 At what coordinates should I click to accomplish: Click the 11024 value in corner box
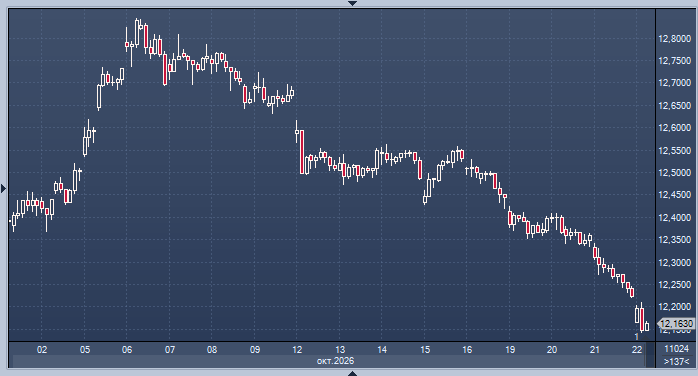point(676,349)
